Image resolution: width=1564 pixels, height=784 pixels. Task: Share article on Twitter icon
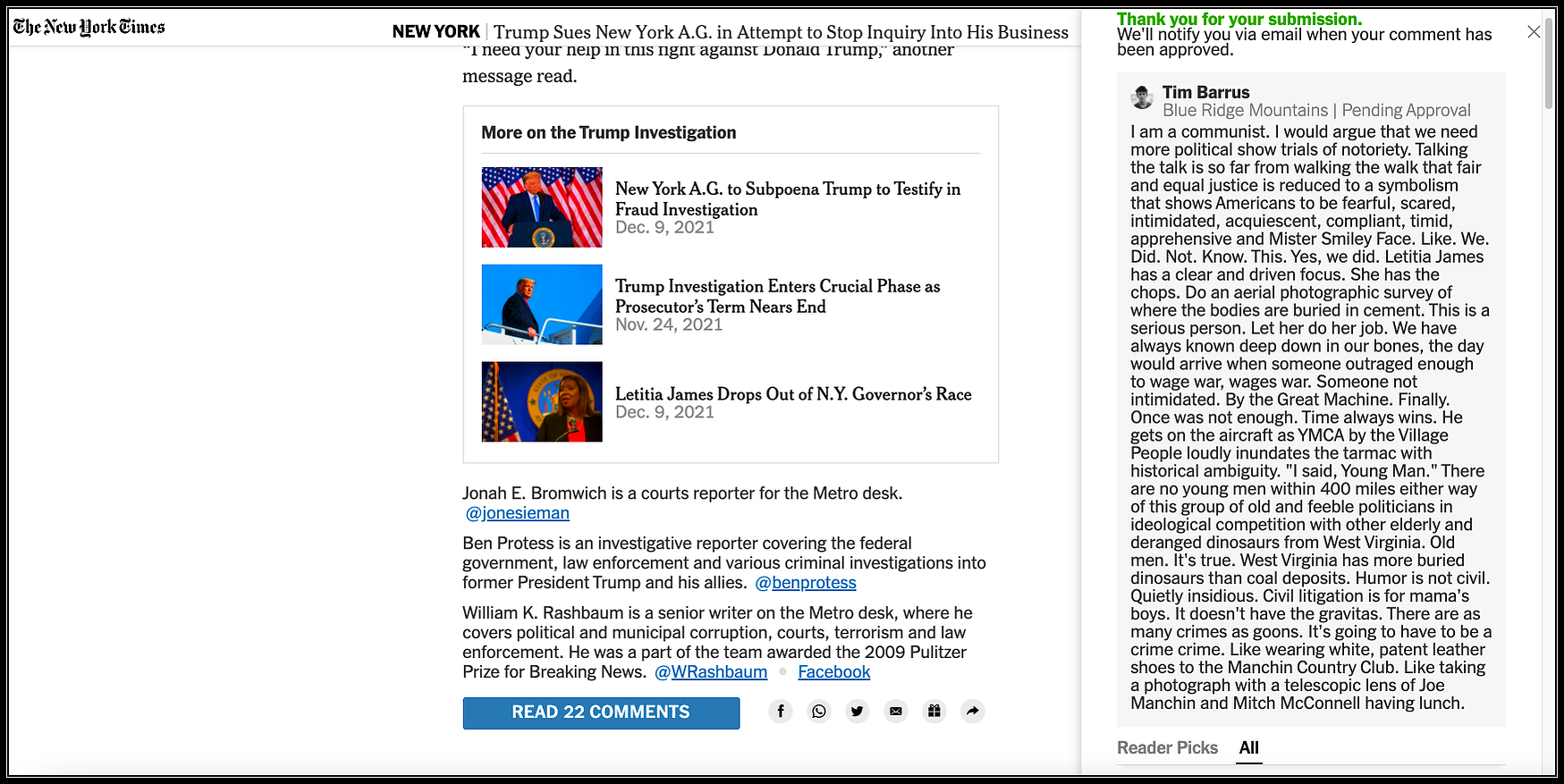[x=858, y=712]
